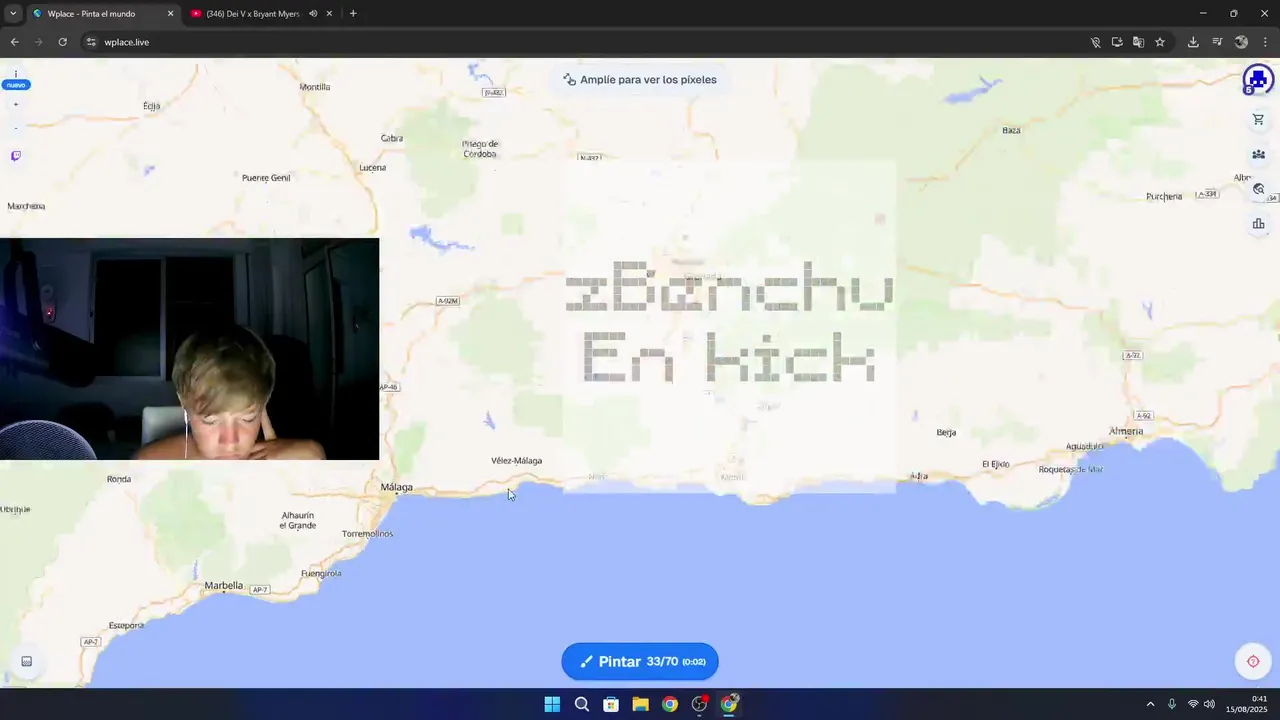Open volume control in system tray
The width and height of the screenshot is (1280, 720).
1209,704
